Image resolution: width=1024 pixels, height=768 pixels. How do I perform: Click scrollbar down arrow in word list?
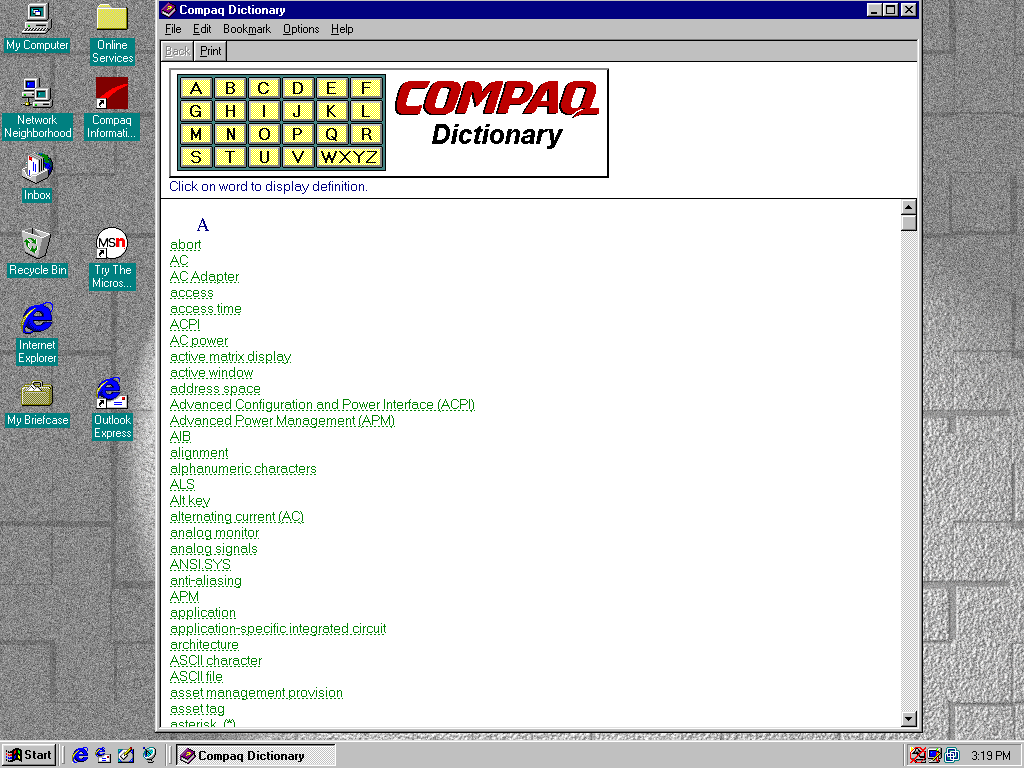click(x=908, y=719)
